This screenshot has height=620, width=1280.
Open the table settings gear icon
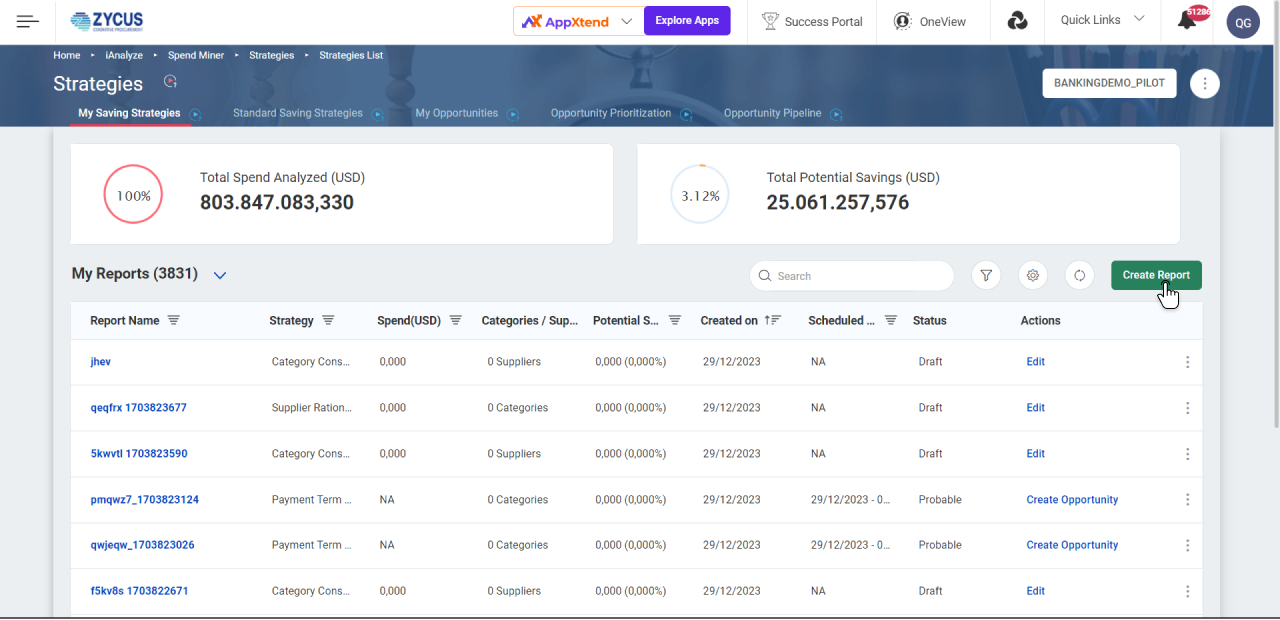[1033, 276]
